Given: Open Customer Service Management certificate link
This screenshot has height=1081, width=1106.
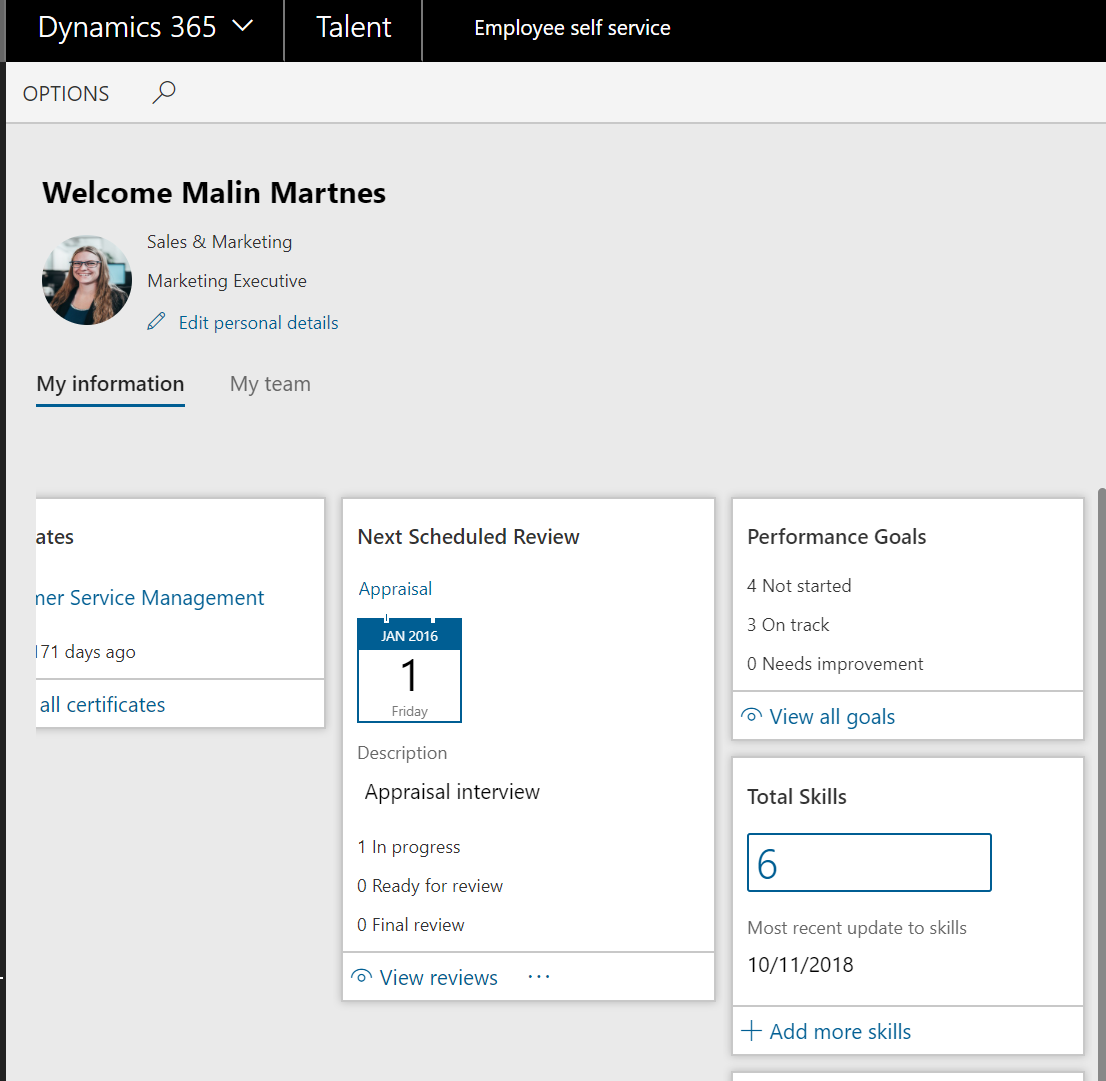Looking at the screenshot, I should click(x=150, y=598).
